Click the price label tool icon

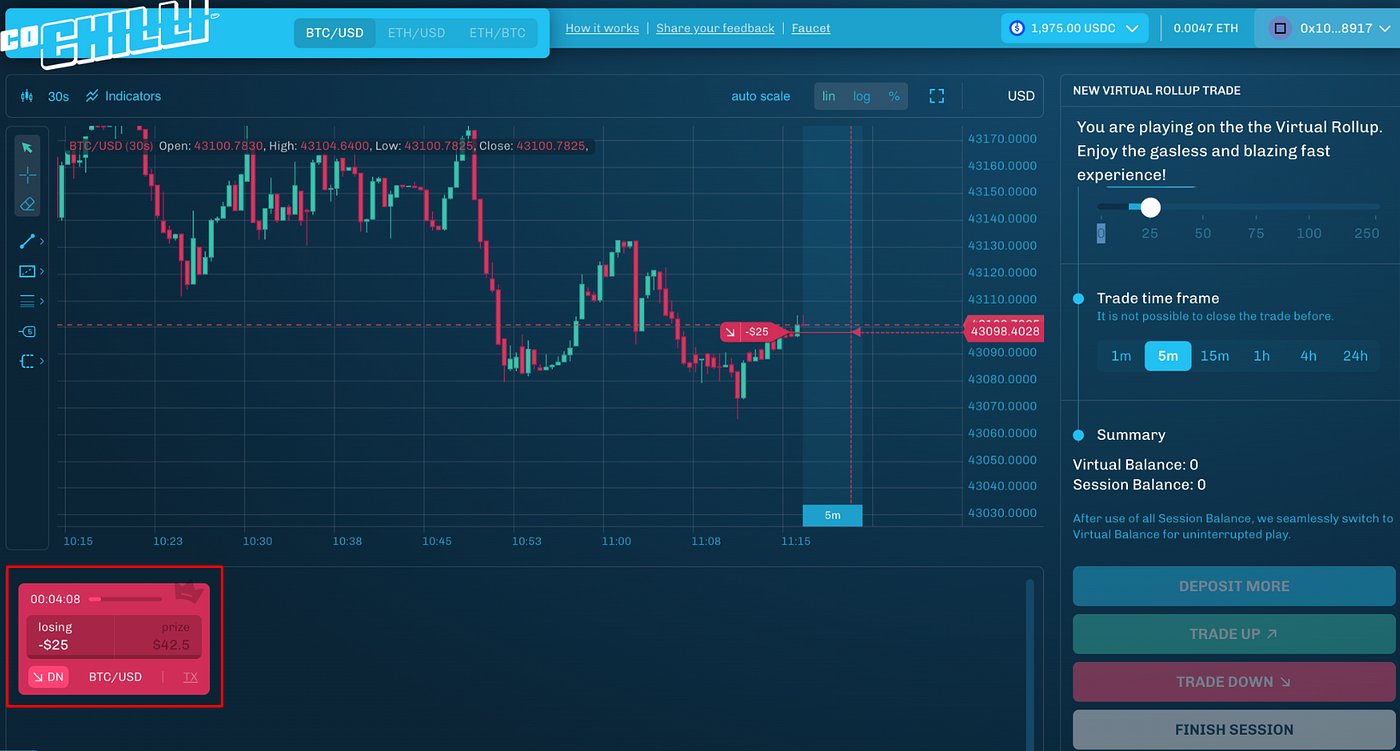tap(27, 331)
